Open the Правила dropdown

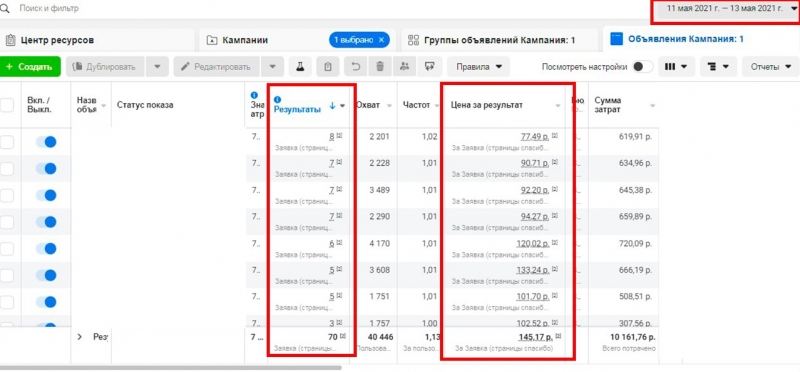pyautogui.click(x=479, y=67)
